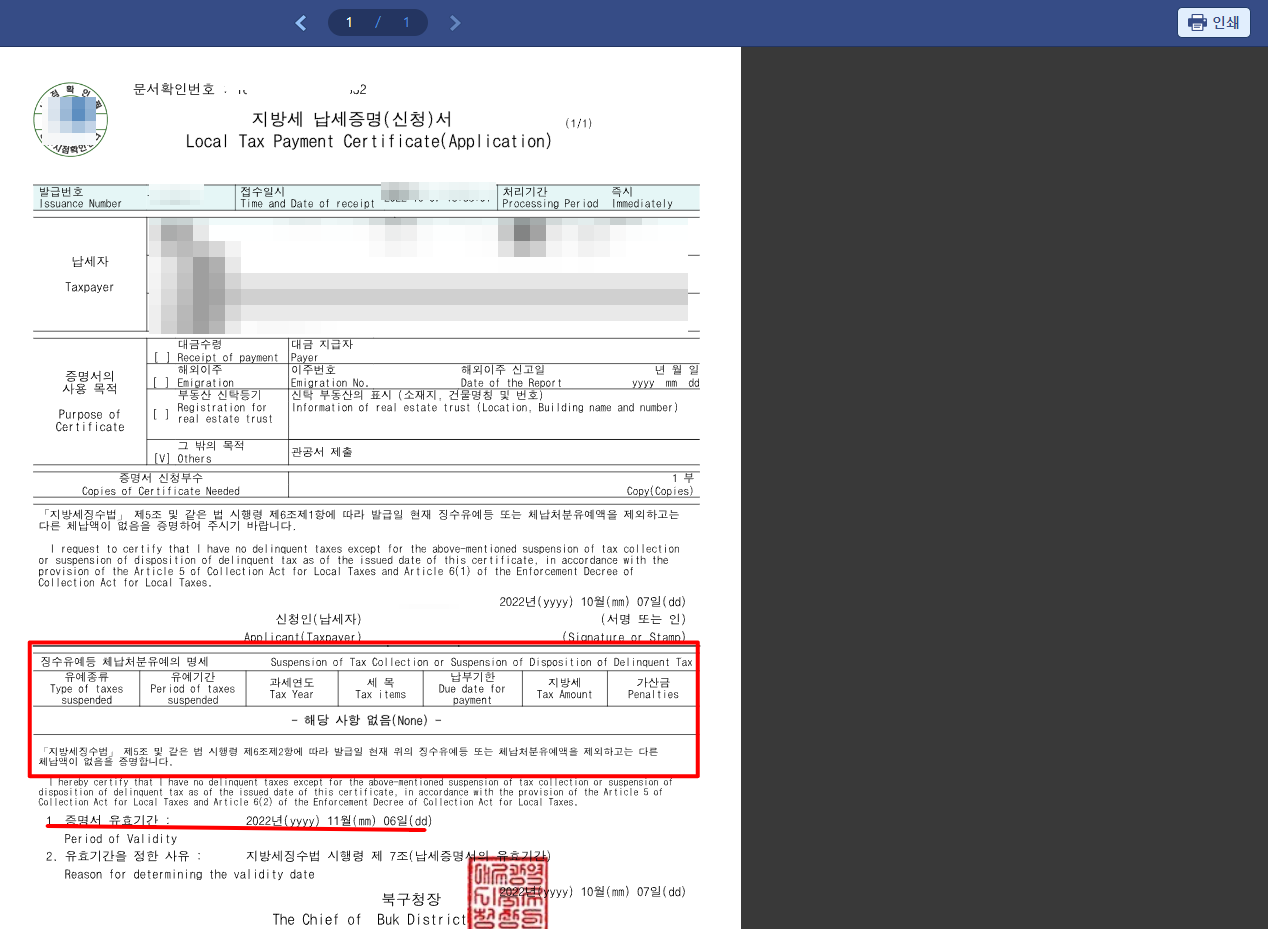Click the 1 부 Copy(Copies) value
Screen dimensions: 1268x929
pos(660,484)
